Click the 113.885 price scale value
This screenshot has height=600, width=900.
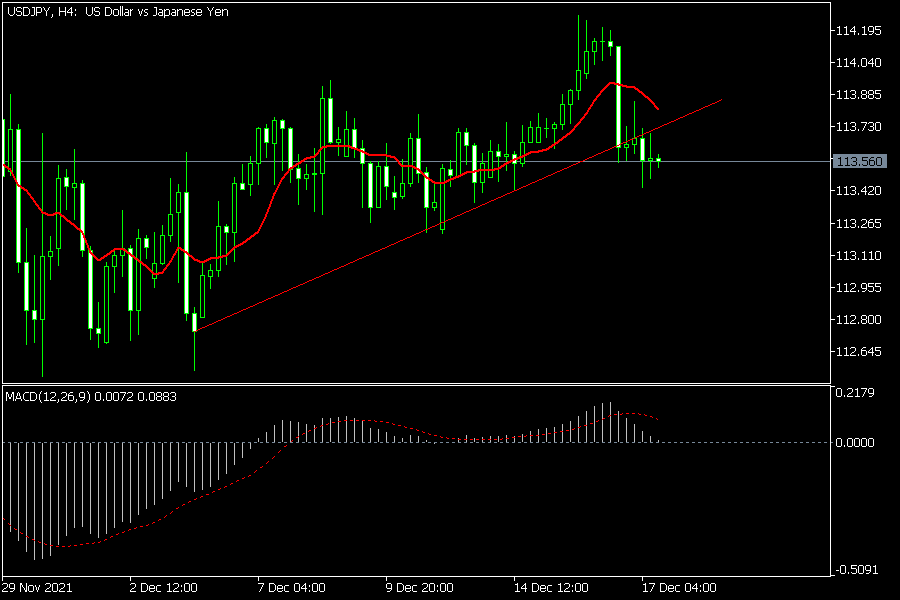click(859, 95)
